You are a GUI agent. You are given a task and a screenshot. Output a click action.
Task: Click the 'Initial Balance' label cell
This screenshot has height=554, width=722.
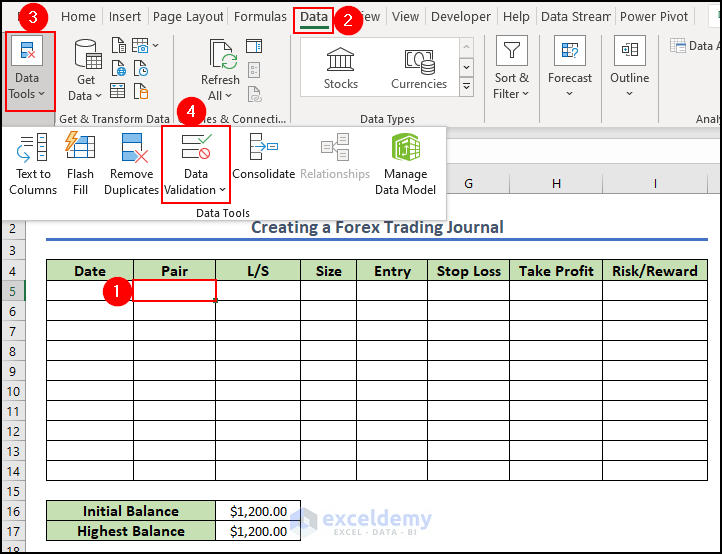pos(131,511)
